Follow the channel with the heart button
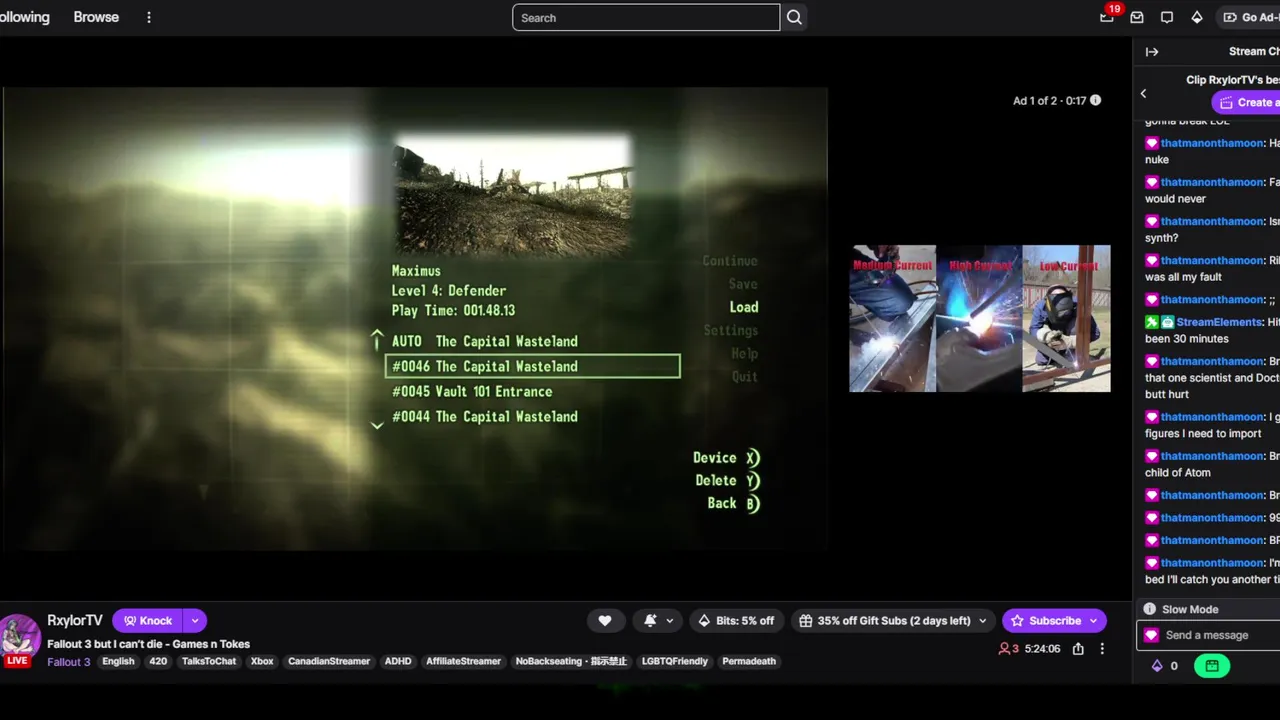 point(605,621)
